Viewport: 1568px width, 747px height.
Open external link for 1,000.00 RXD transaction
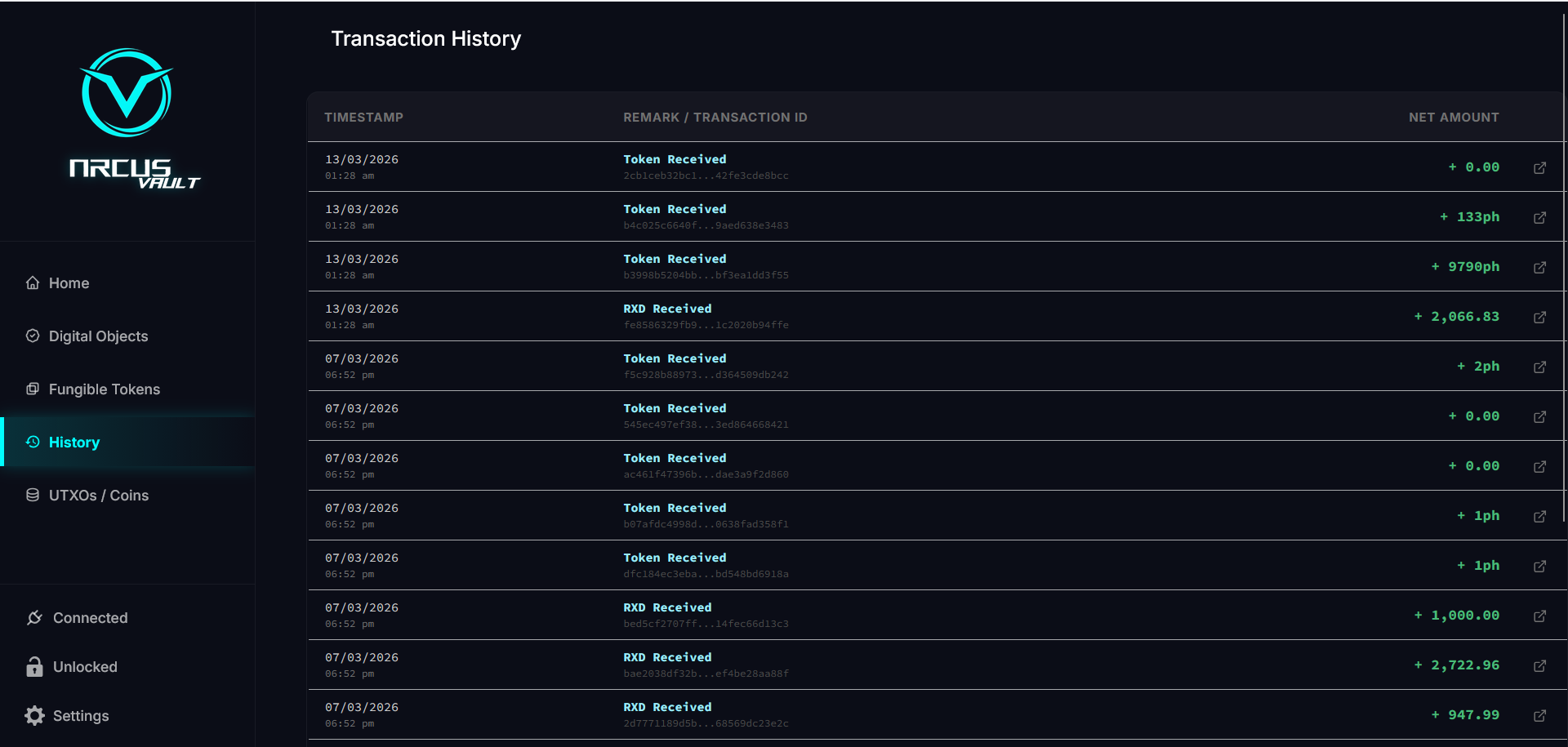pyautogui.click(x=1539, y=616)
